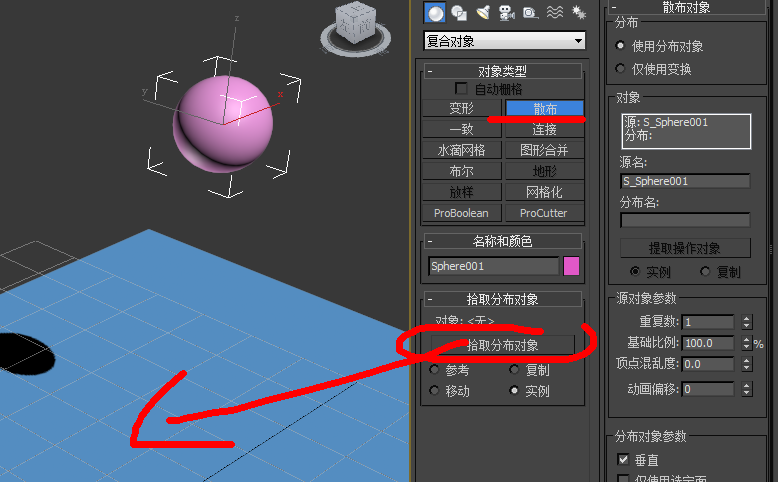Select the Space Warps category icon
This screenshot has width=778, height=482.
(x=554, y=12)
